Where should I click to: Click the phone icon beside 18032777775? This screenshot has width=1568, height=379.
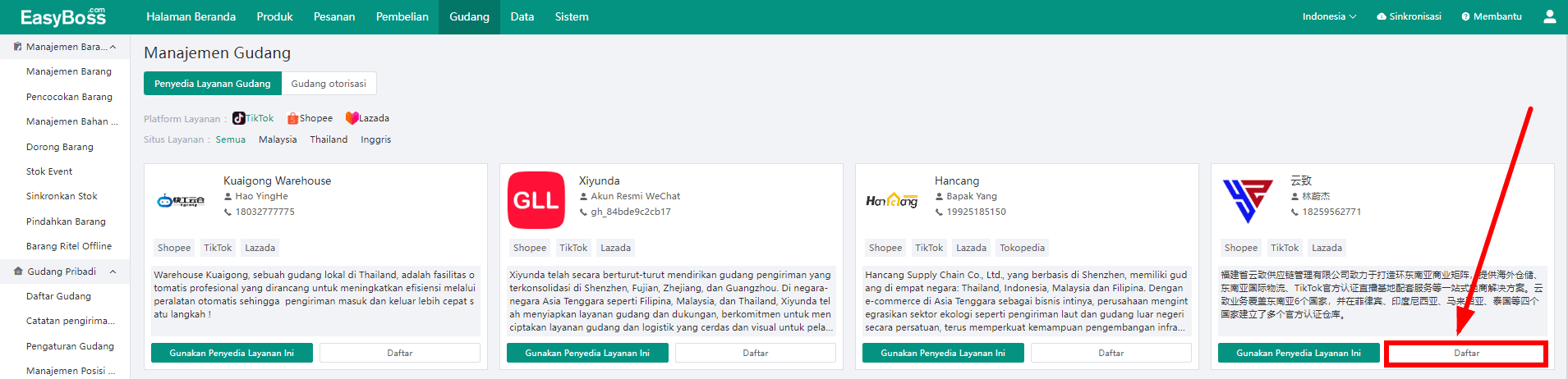228,212
